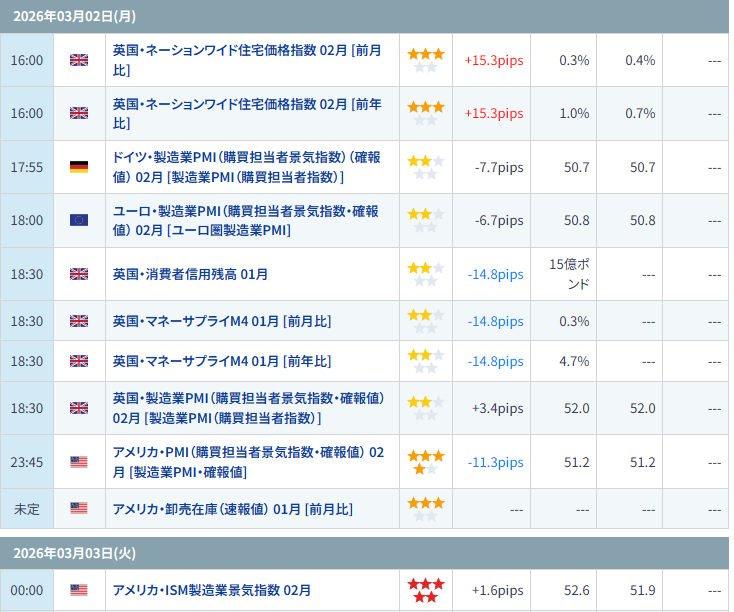Open the アメリカ・卸売在庫 (速報値) link

[x=232, y=509]
